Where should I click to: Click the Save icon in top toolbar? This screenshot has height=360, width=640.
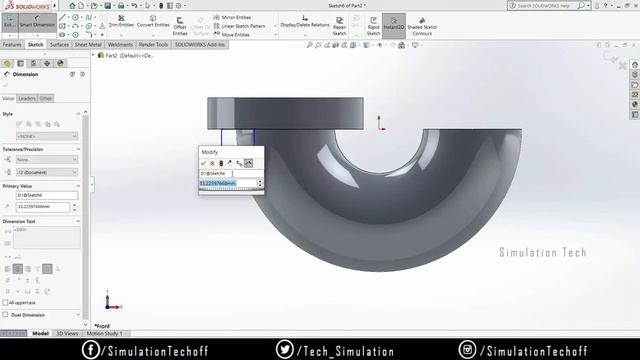pos(107,6)
